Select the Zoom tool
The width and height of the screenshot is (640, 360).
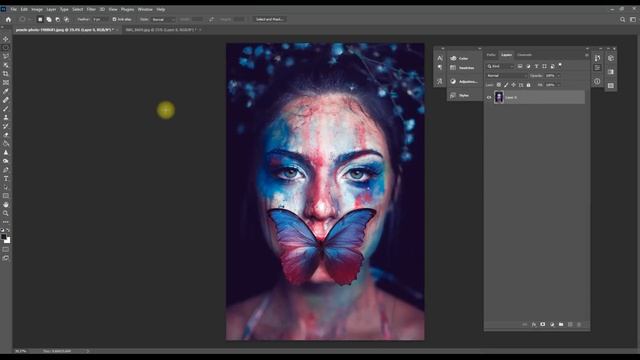[x=6, y=213]
